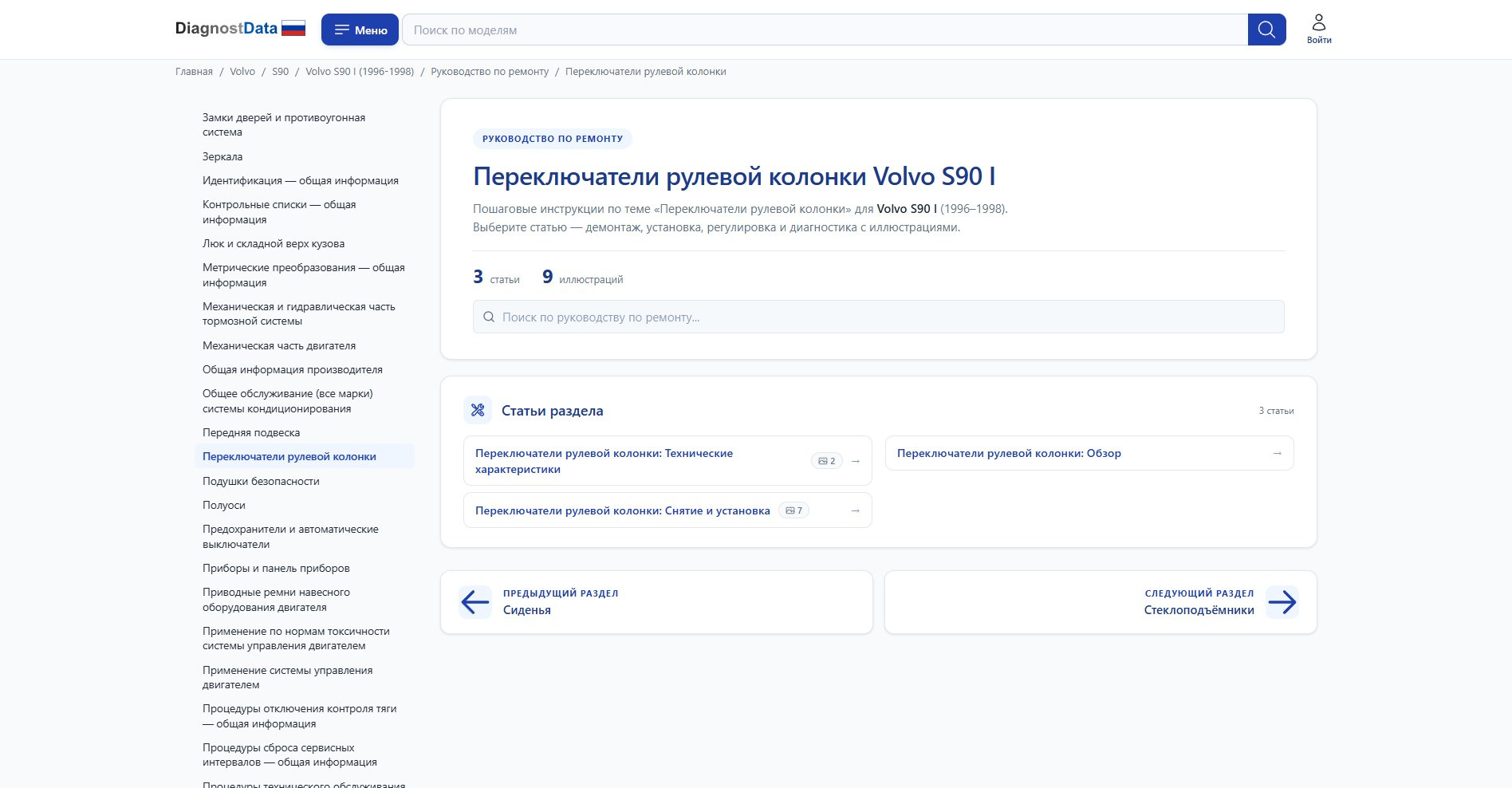Select Люк и складной верх кузова
The width and height of the screenshot is (1512, 788).
point(304,243)
